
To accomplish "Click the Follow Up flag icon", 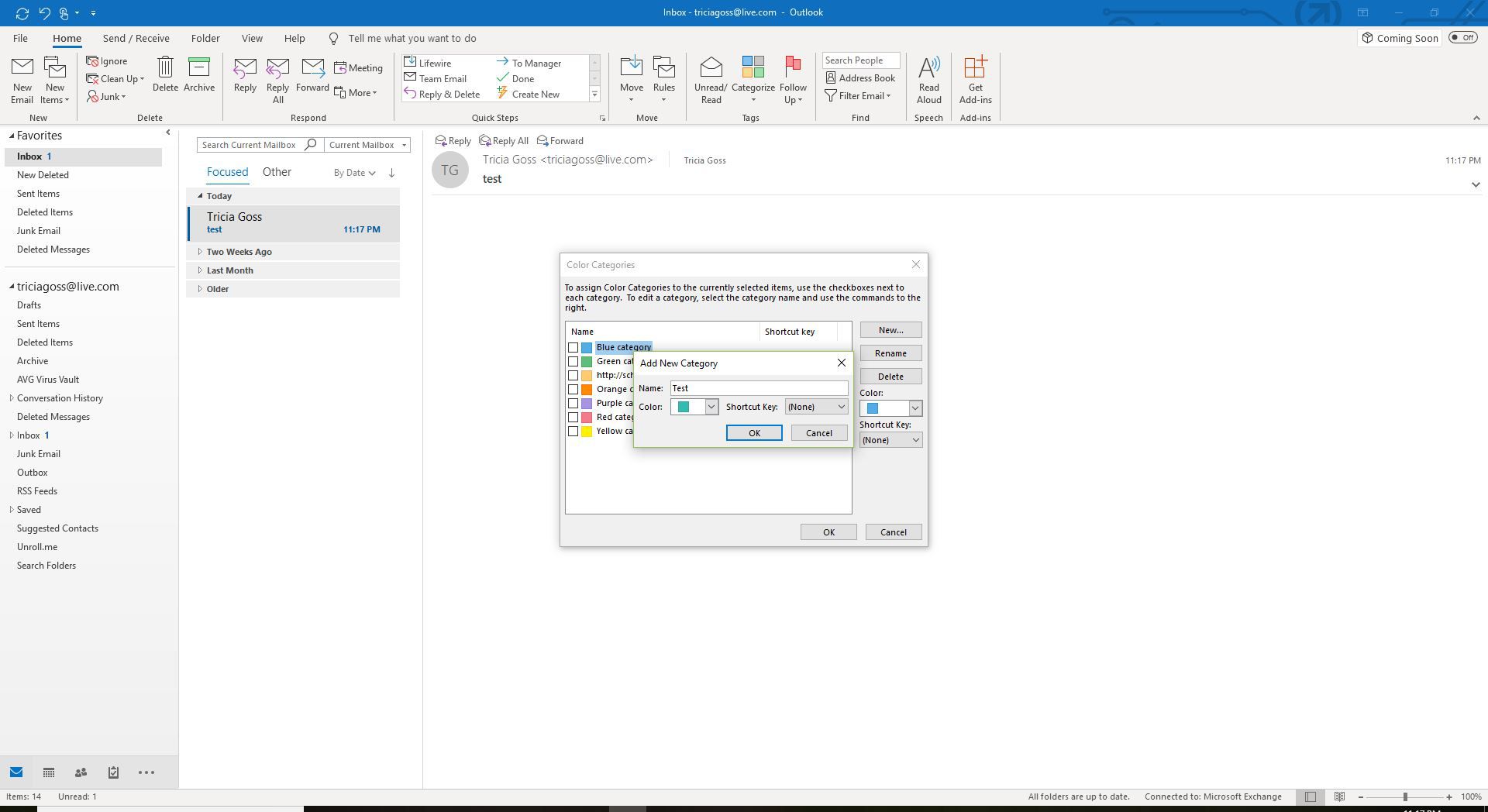I will coord(793,67).
